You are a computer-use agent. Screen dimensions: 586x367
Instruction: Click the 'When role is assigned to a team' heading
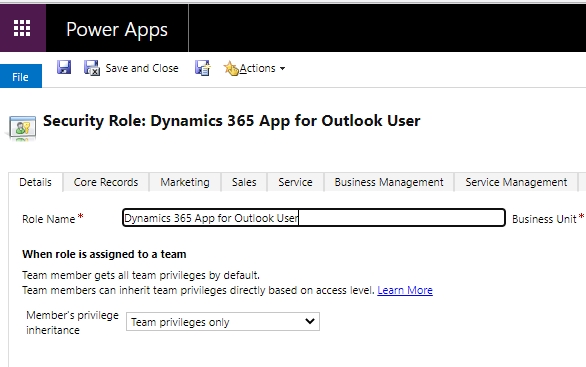pos(104,254)
